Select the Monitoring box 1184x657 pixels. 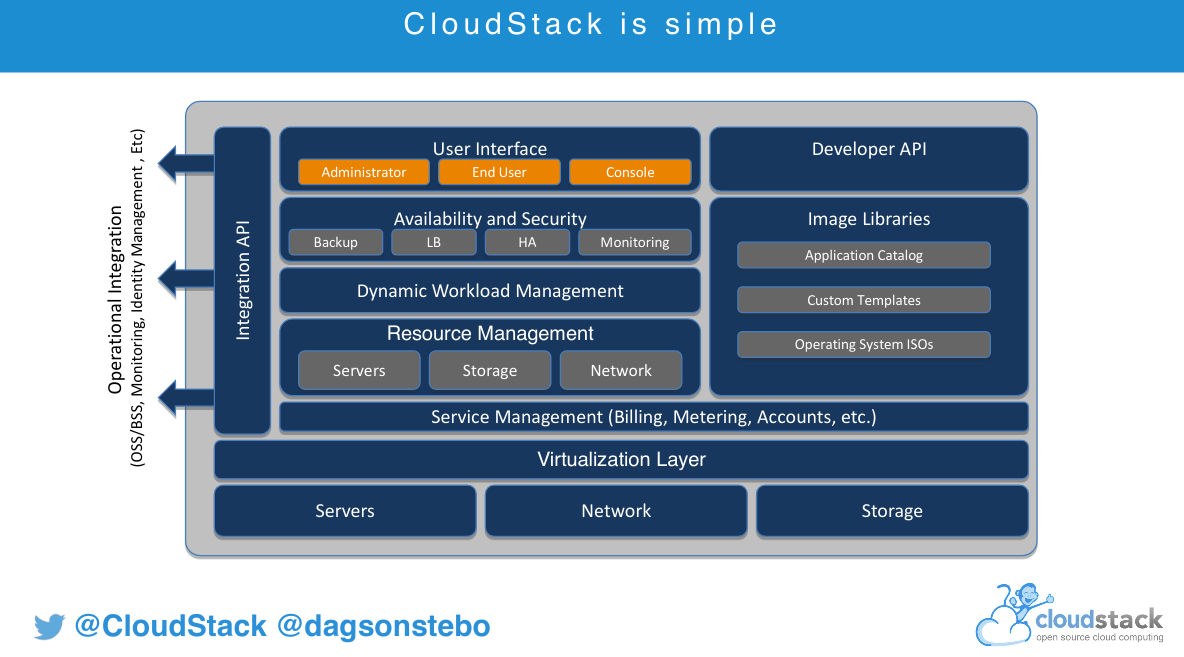[635, 242]
